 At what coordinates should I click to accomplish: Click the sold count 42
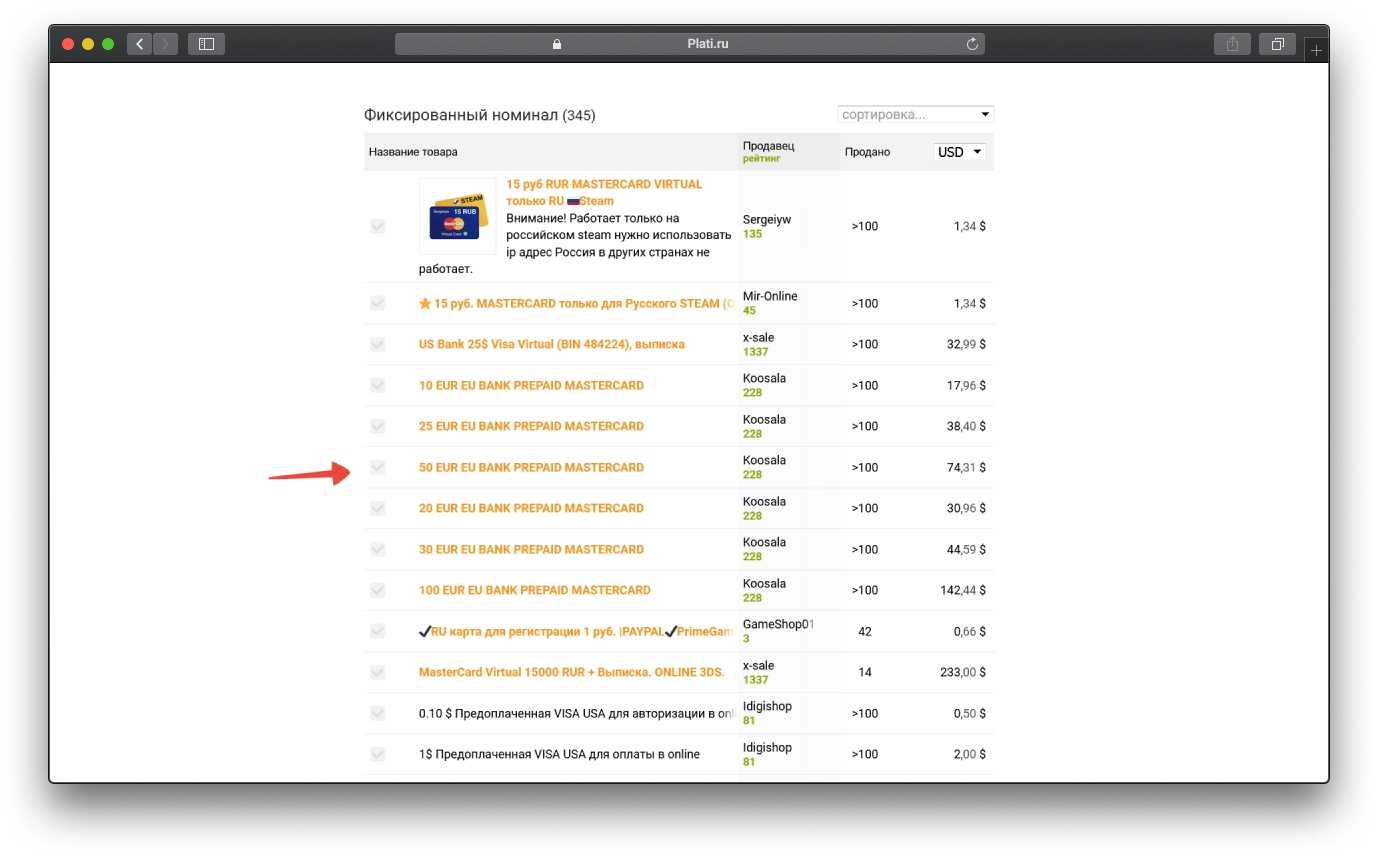coord(865,631)
